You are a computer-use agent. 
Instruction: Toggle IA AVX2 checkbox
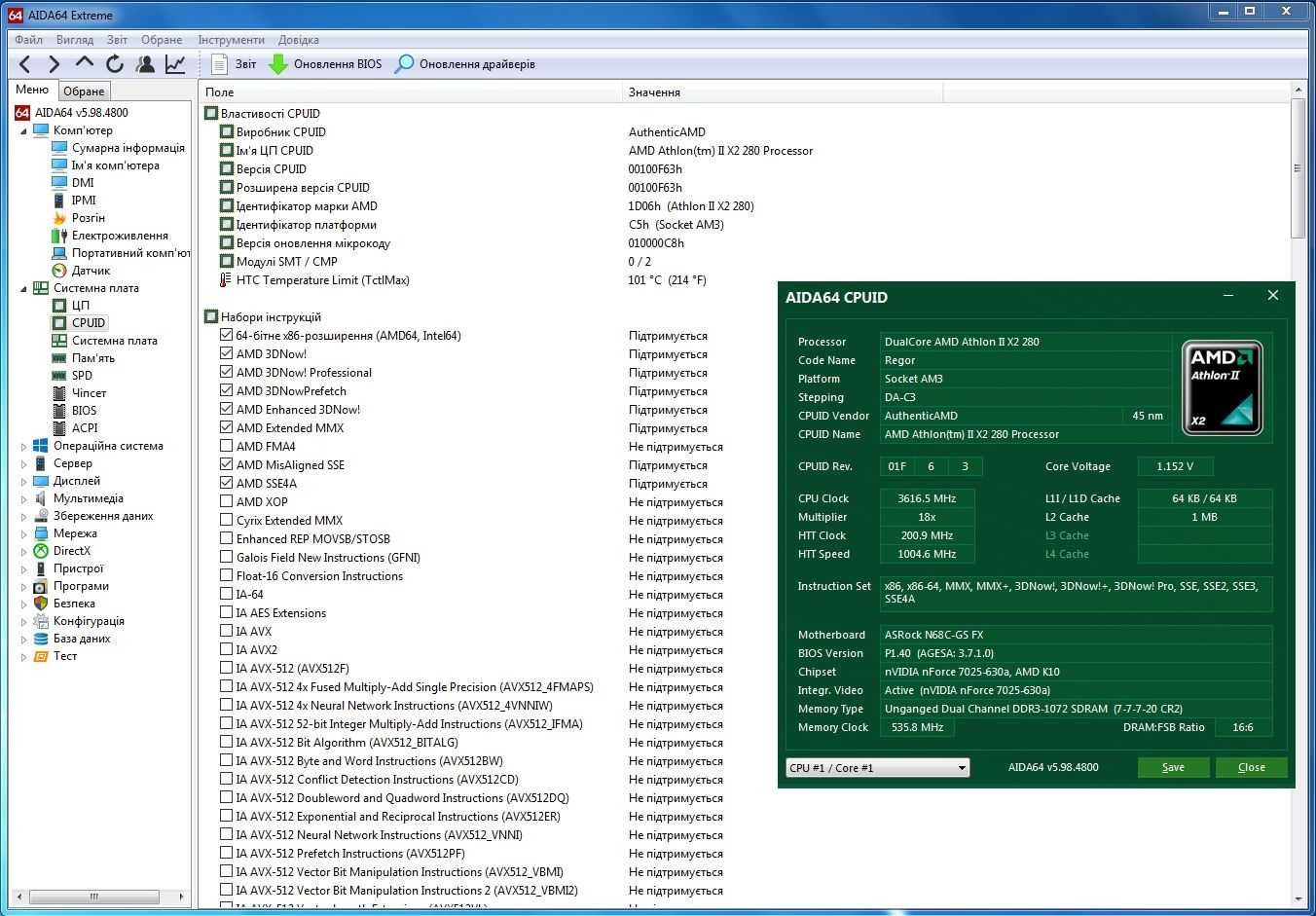(x=227, y=649)
